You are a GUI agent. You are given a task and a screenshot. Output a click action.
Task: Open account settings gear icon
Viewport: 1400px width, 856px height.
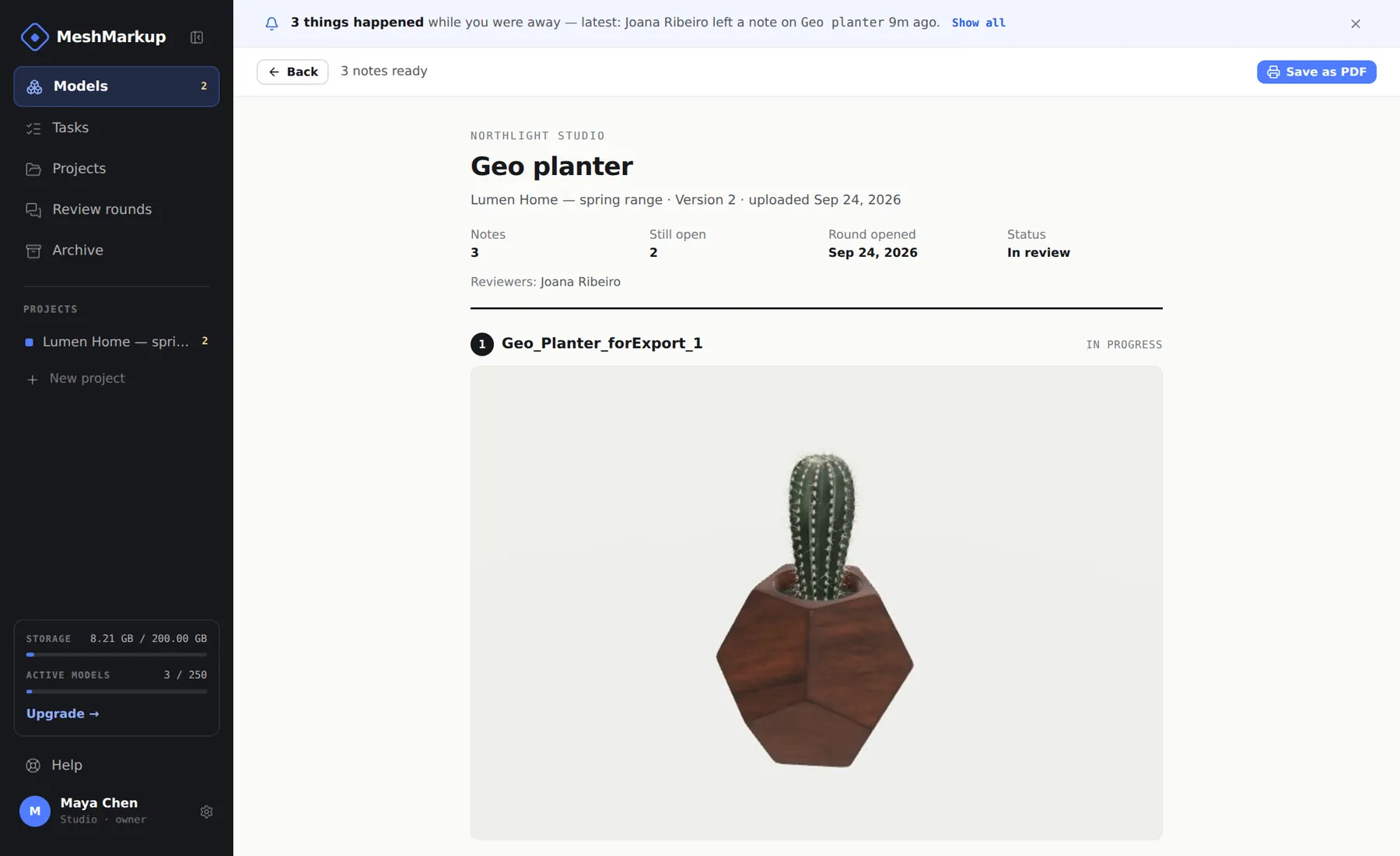click(x=206, y=812)
